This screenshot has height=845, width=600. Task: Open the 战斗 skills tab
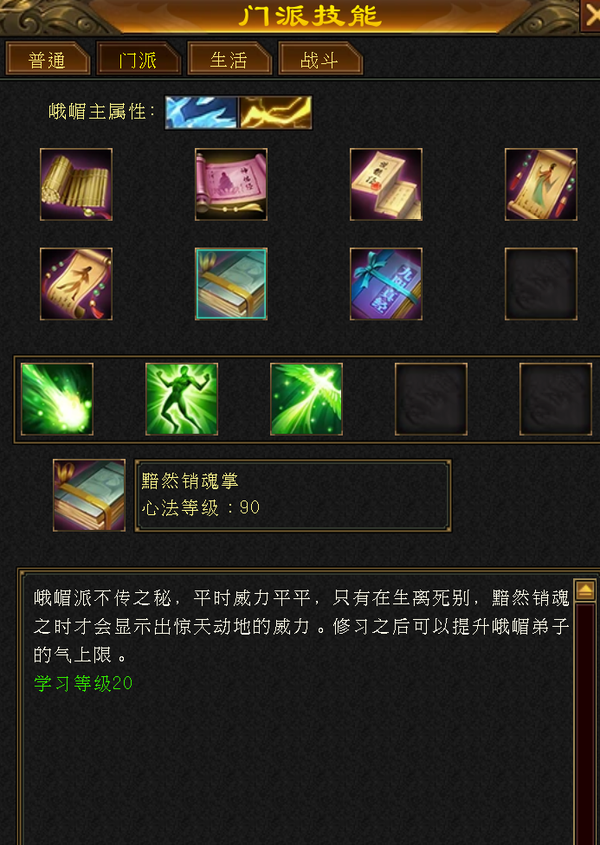(320, 59)
